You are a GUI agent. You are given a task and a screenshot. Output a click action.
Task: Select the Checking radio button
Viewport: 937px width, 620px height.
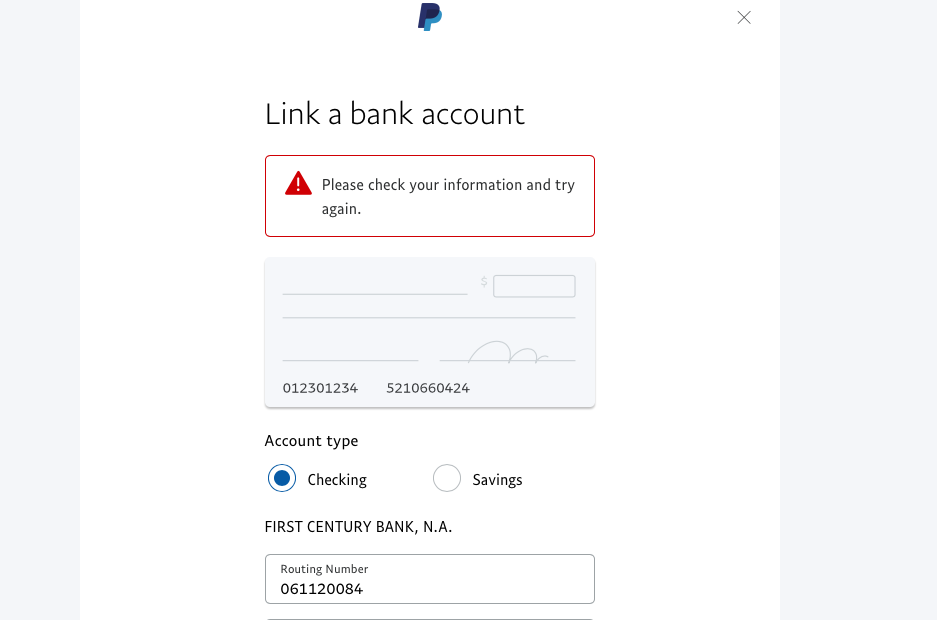[282, 479]
